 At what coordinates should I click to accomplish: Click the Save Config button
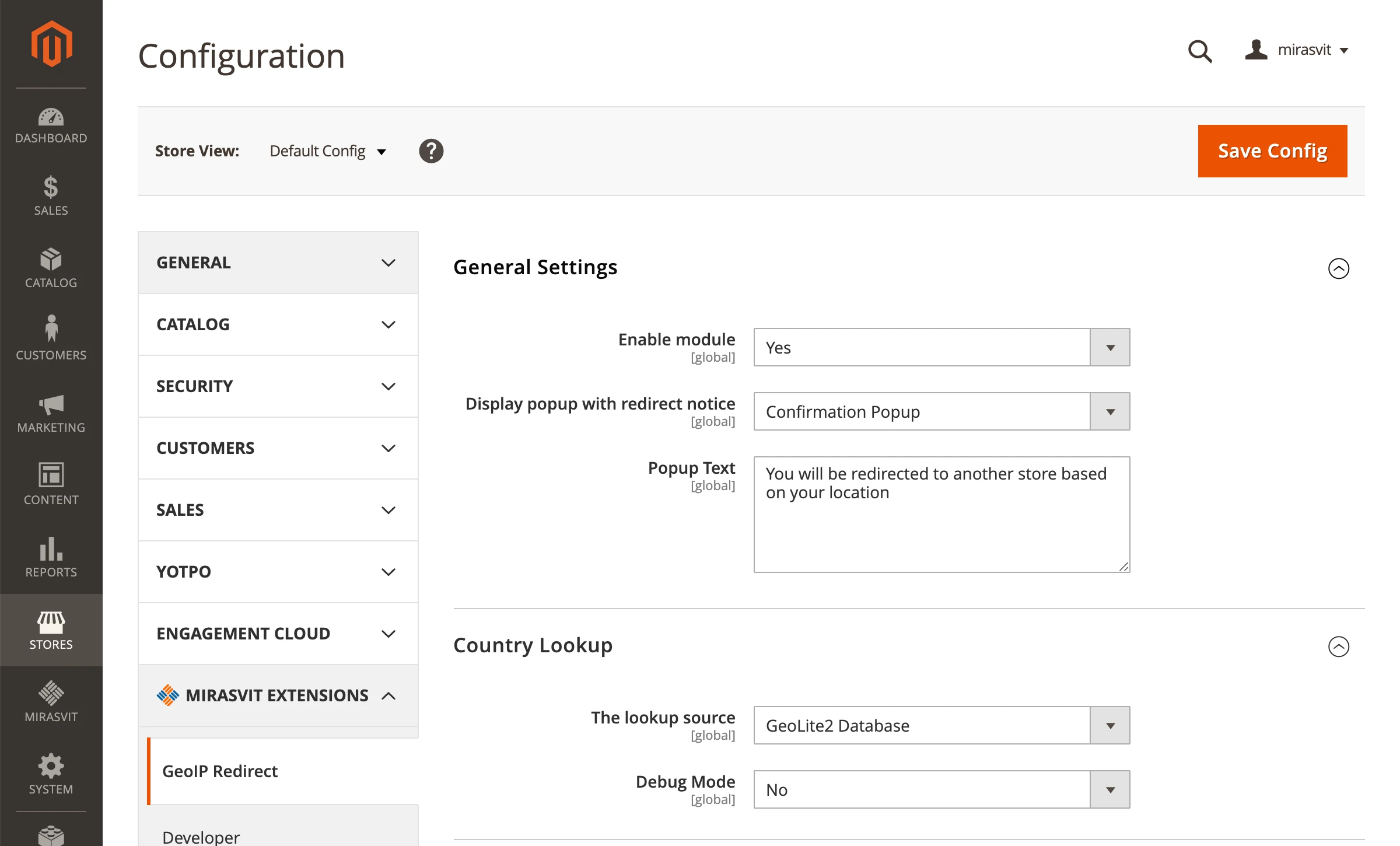click(1272, 151)
